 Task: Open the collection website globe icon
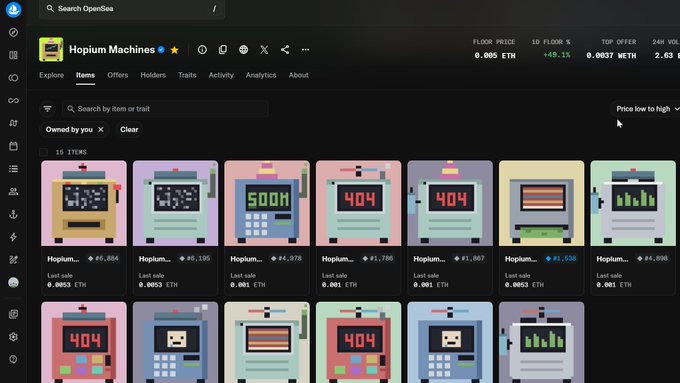pos(244,49)
